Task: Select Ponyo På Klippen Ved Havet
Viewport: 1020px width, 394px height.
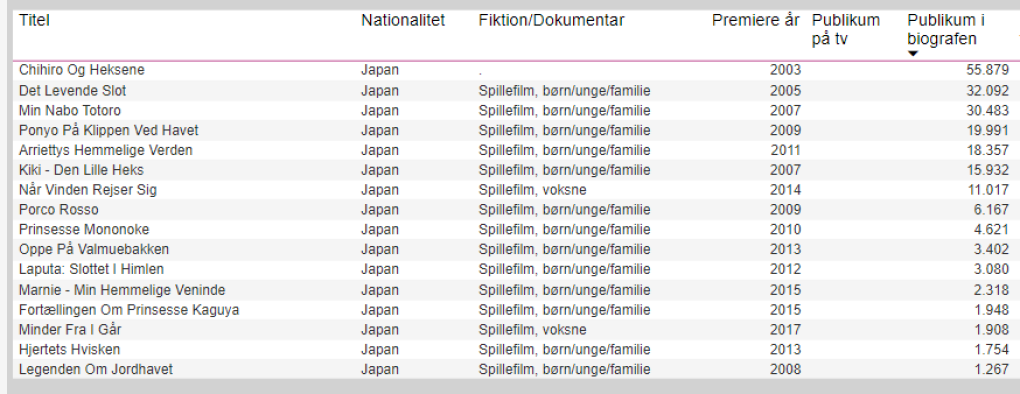Action: 109,130
